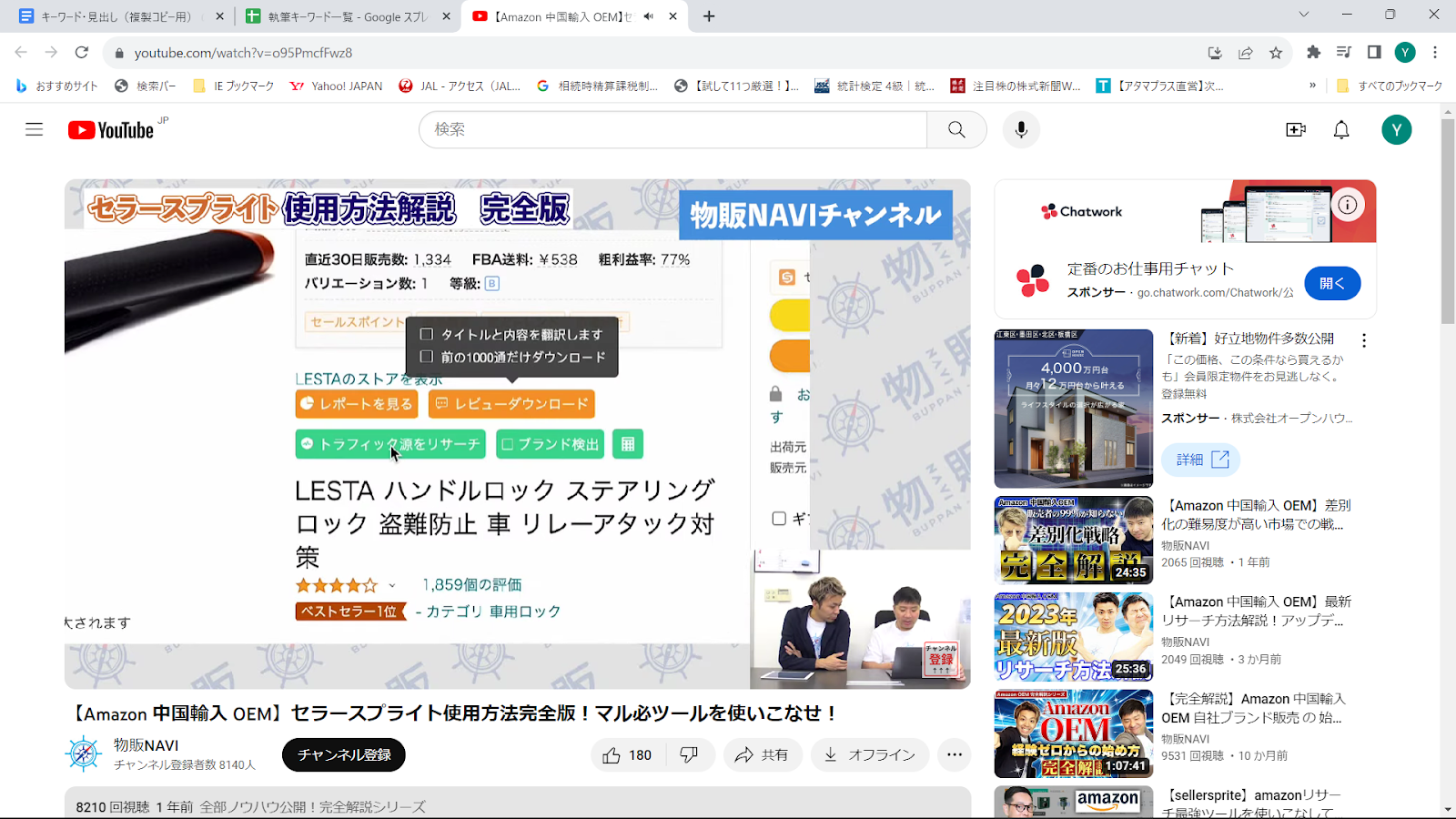Open IE ブックマーク folder

pos(234,86)
